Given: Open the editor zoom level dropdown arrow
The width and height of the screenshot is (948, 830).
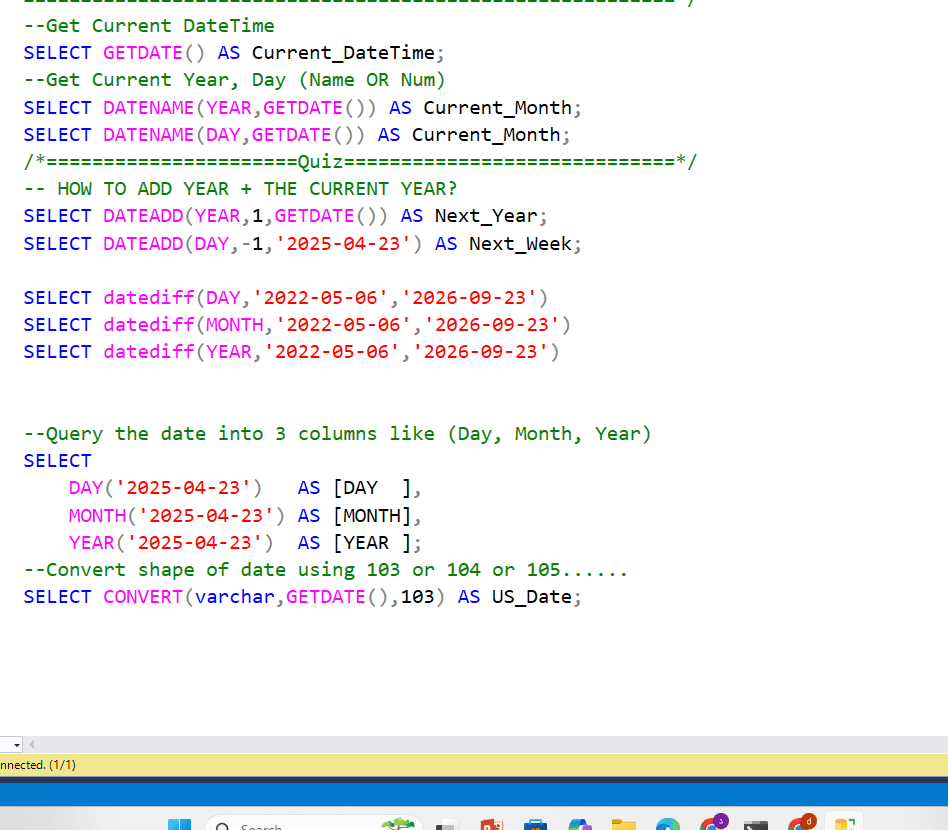Looking at the screenshot, I should [x=16, y=745].
